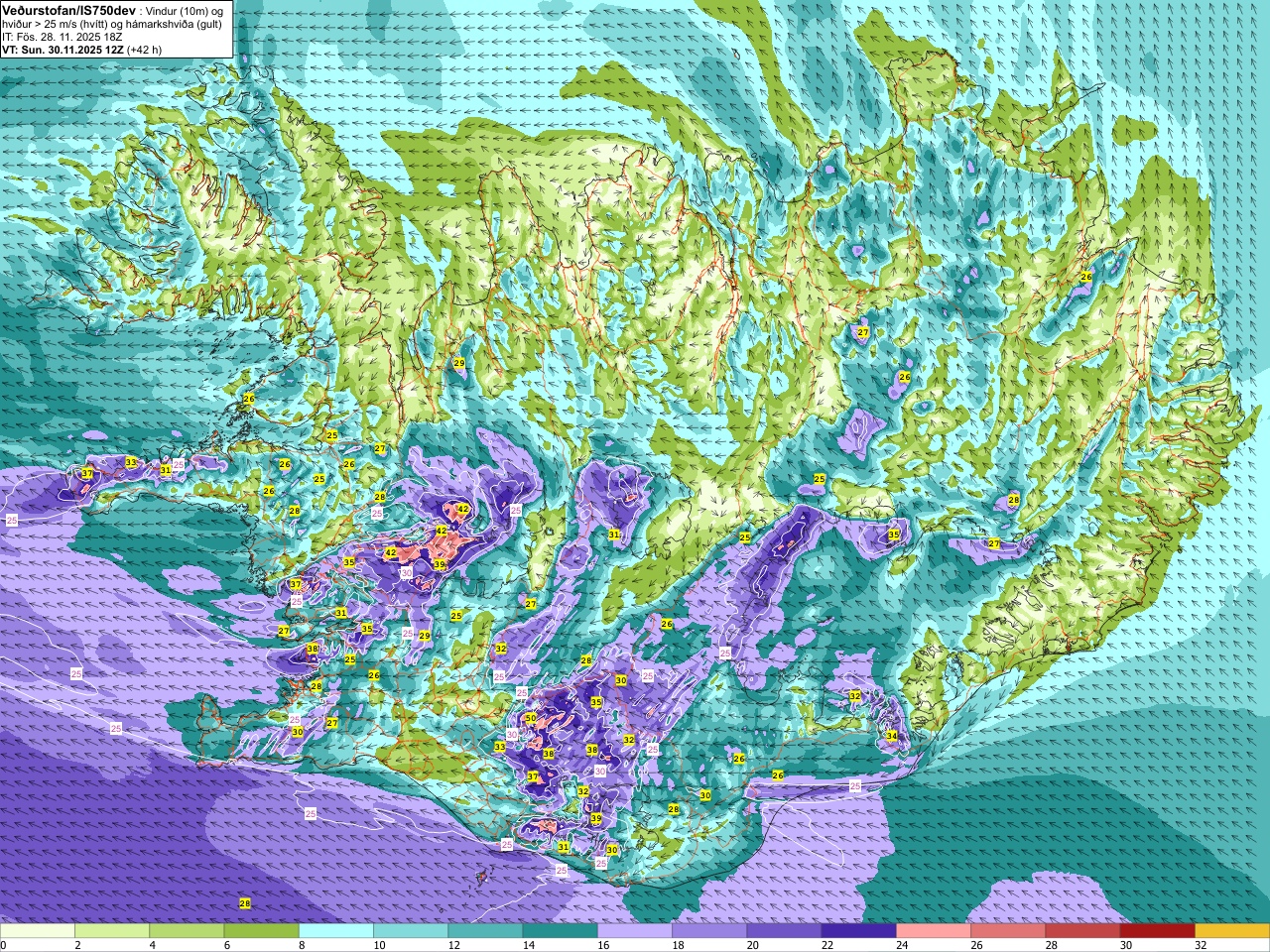The image size is (1270, 952).
Task: Click the legend scale number "18"
Action: [678, 946]
